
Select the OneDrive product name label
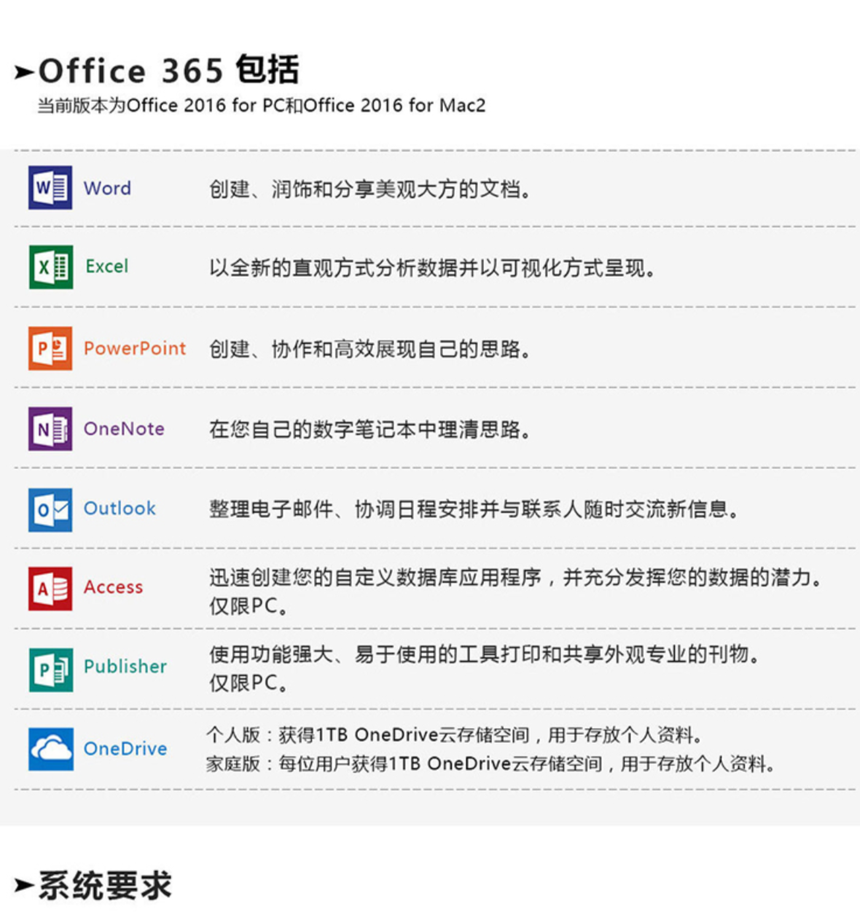tap(125, 748)
